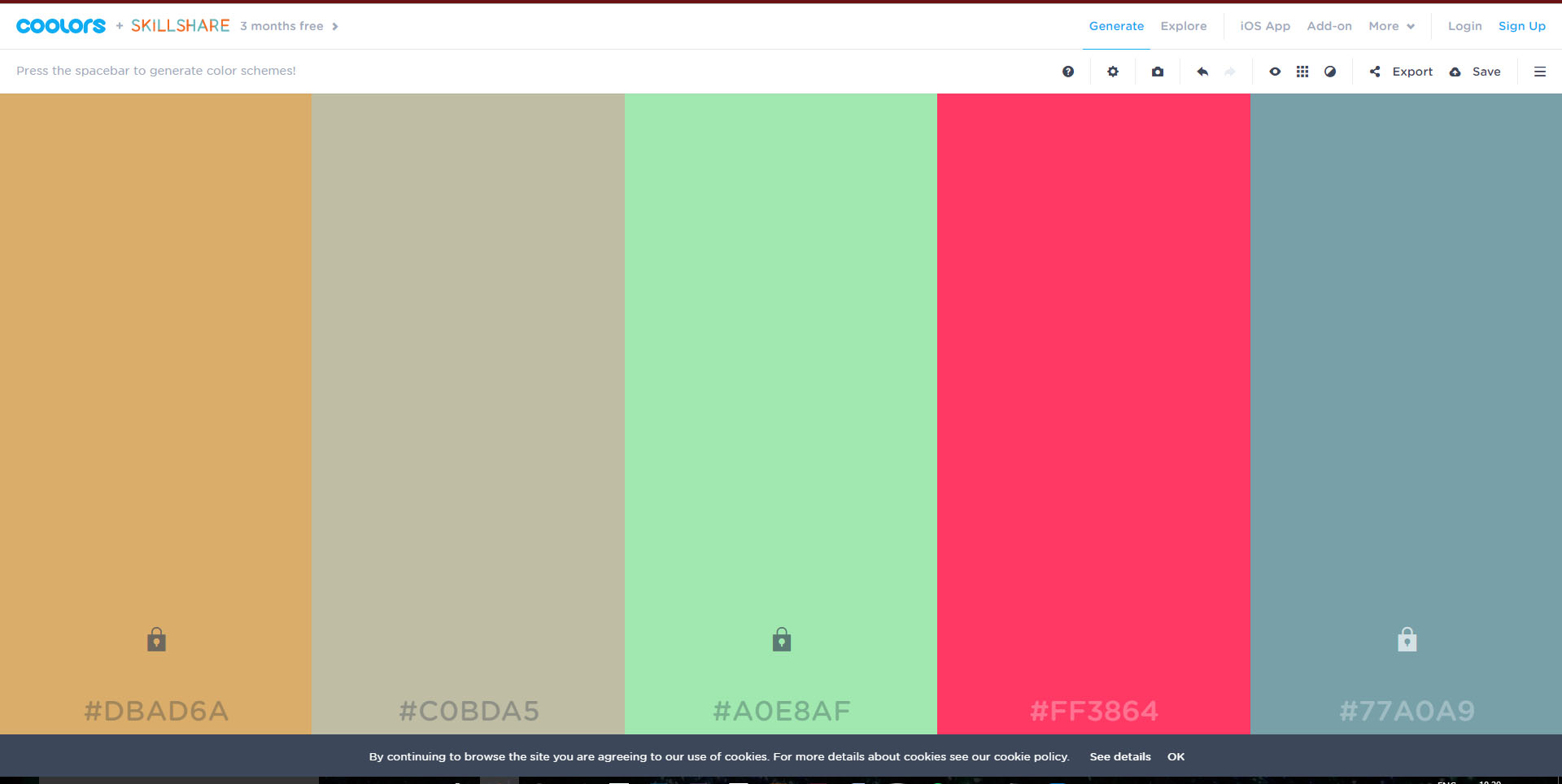
Task: Click the #C0BDA5 hex code text
Action: (x=469, y=711)
